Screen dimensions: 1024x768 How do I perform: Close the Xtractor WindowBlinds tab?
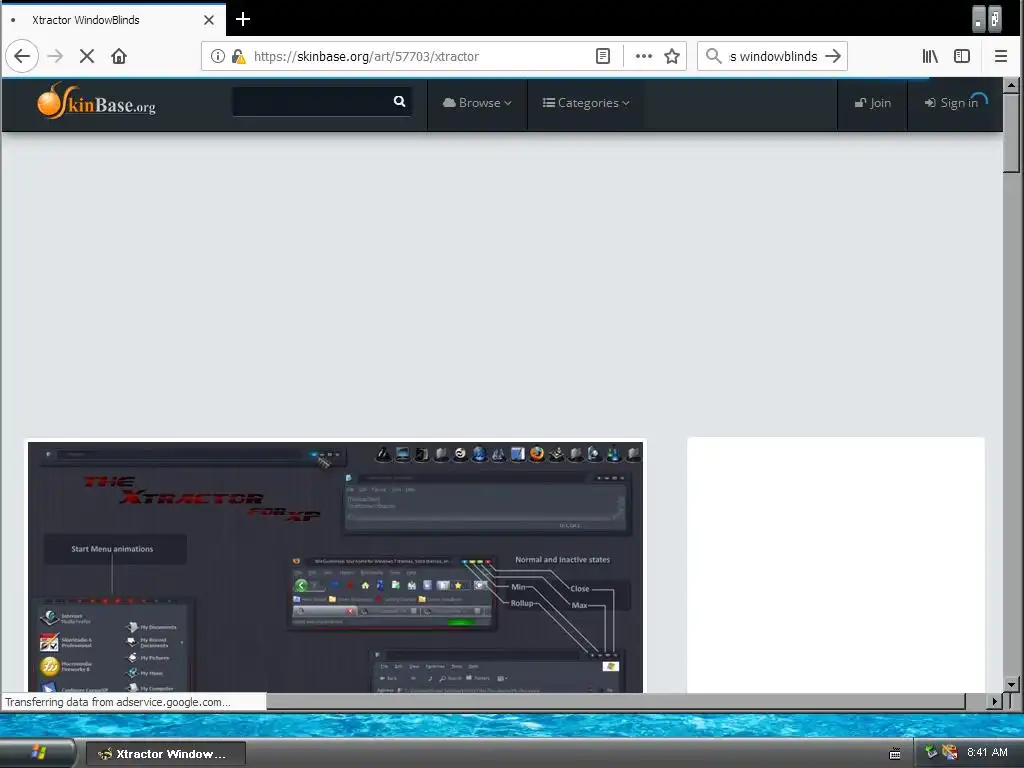pyautogui.click(x=209, y=20)
